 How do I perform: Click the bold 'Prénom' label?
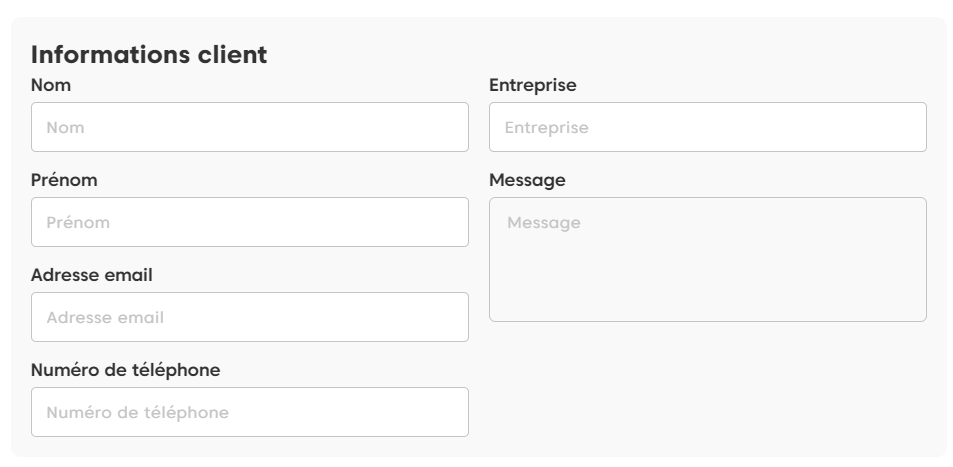click(x=64, y=181)
